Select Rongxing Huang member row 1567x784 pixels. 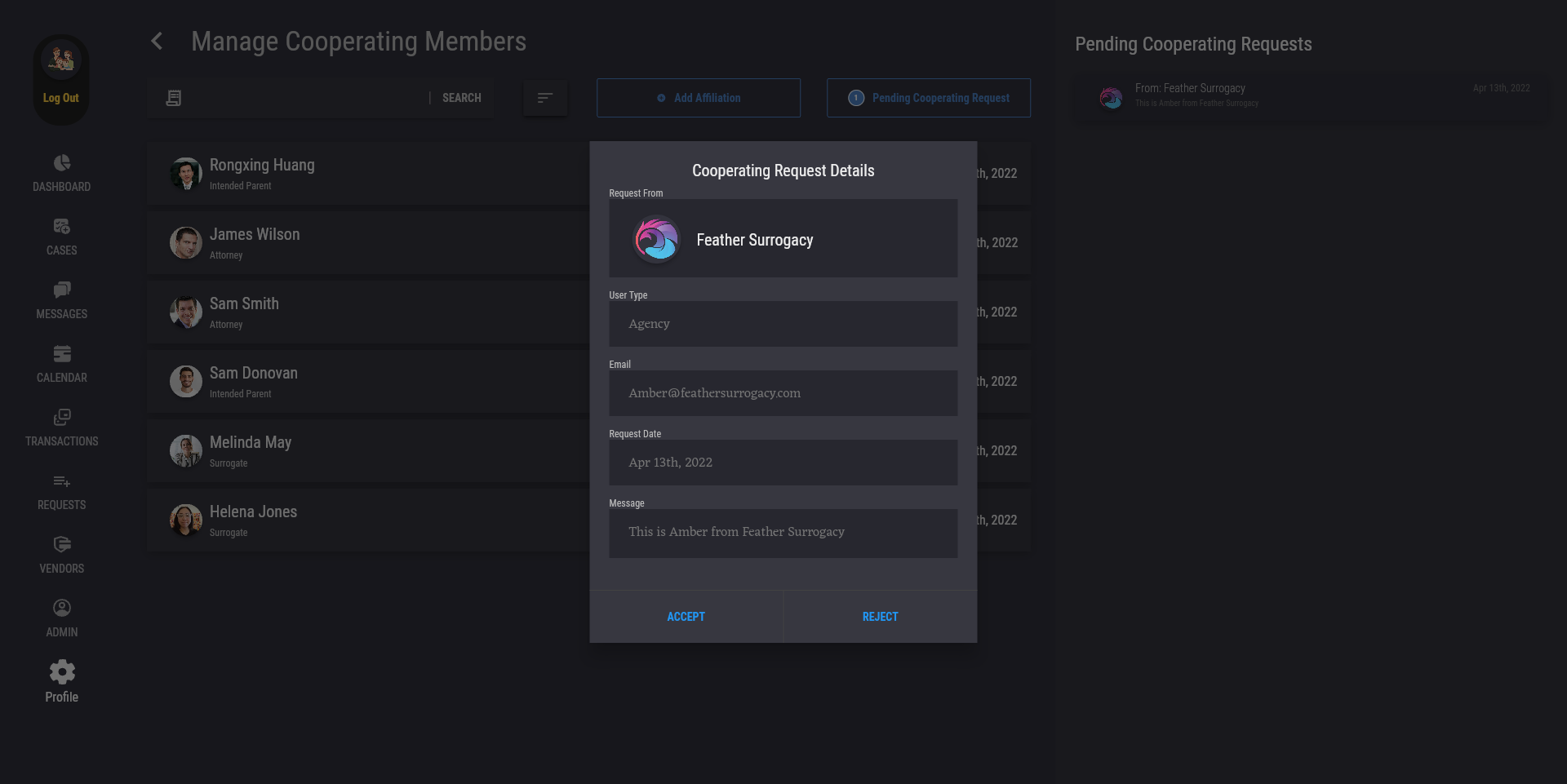click(x=367, y=174)
